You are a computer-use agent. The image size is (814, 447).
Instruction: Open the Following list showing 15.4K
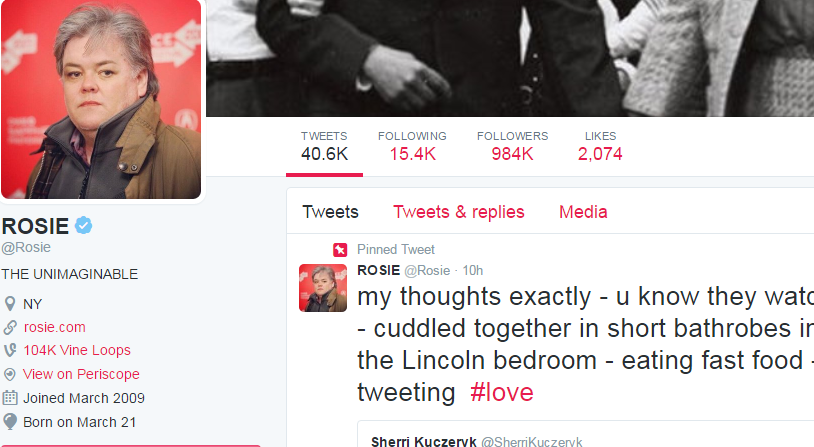click(x=412, y=147)
